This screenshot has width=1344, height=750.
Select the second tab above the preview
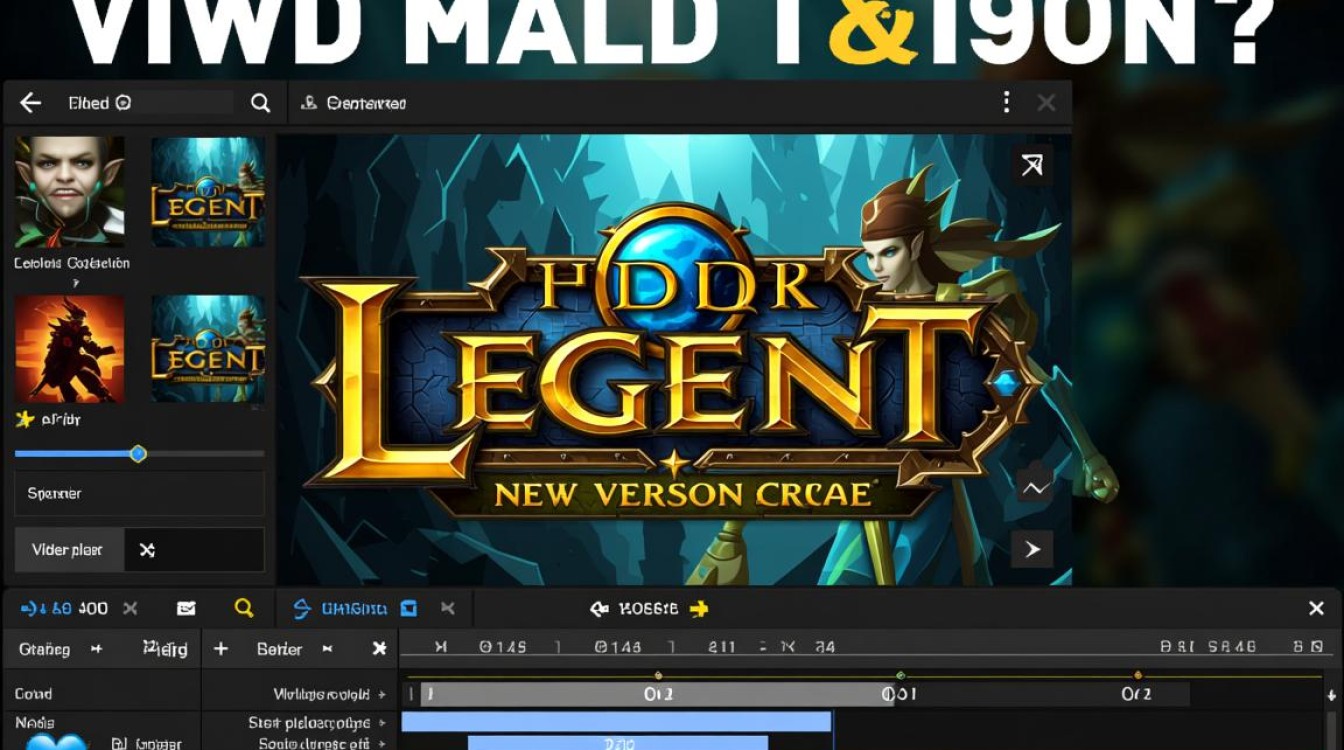point(355,103)
